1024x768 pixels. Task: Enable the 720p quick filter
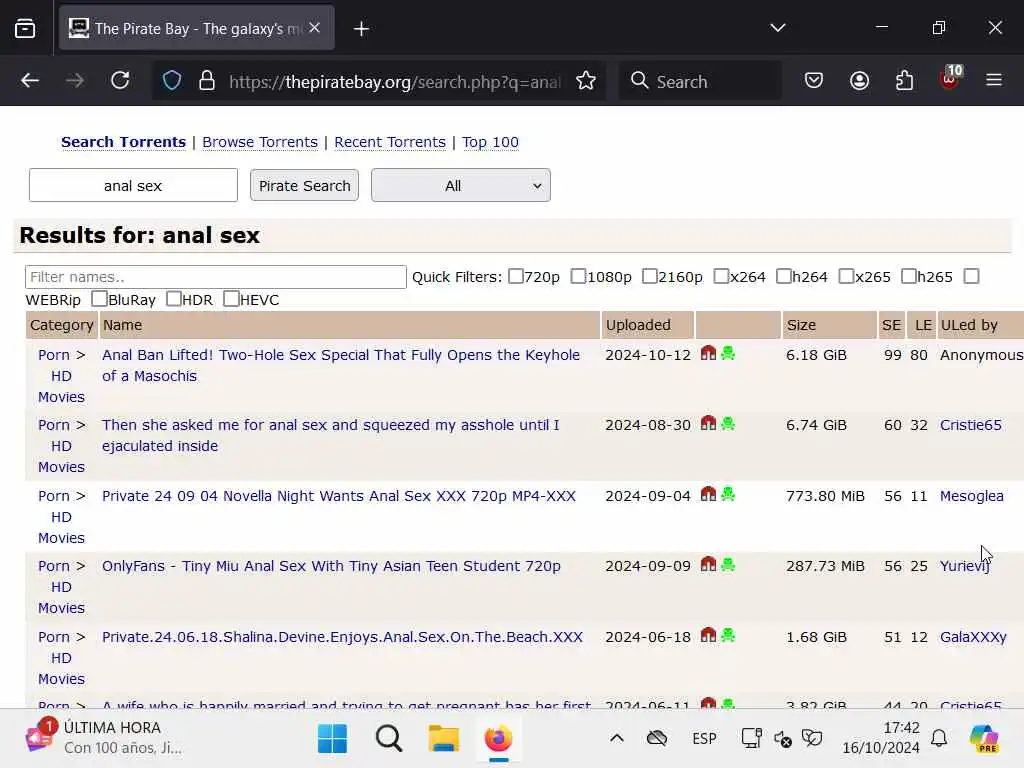[x=516, y=276]
